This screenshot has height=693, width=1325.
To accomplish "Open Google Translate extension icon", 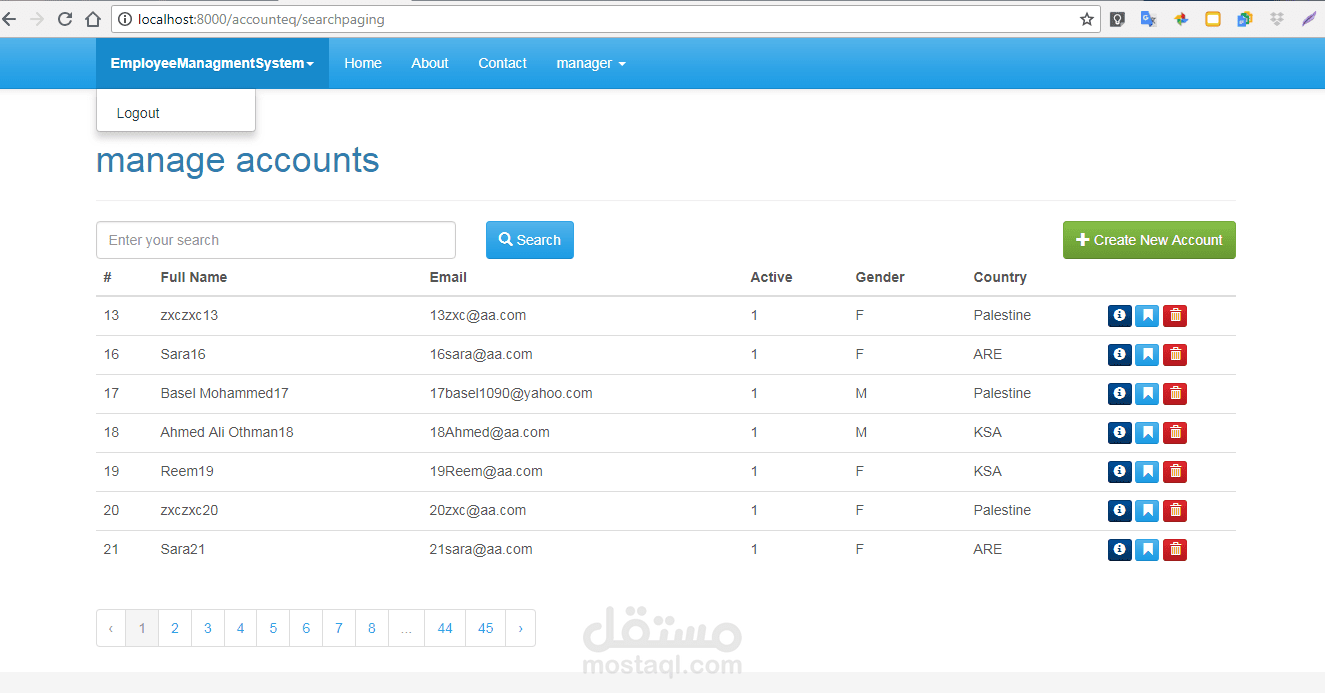I will tap(1148, 19).
